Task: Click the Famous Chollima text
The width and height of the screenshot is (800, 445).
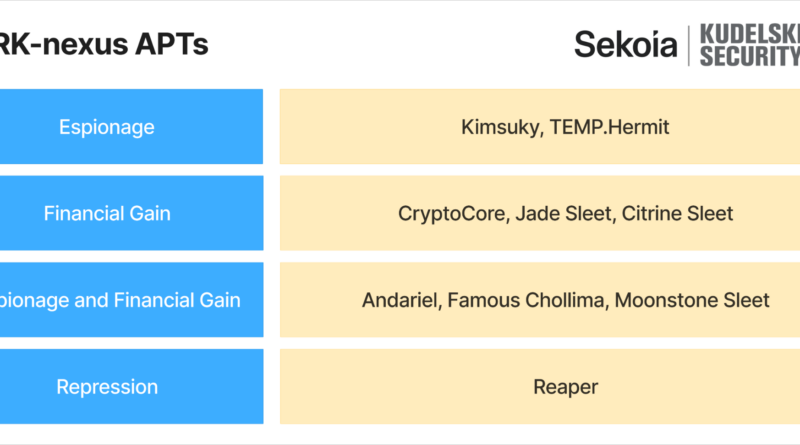Action: point(526,301)
